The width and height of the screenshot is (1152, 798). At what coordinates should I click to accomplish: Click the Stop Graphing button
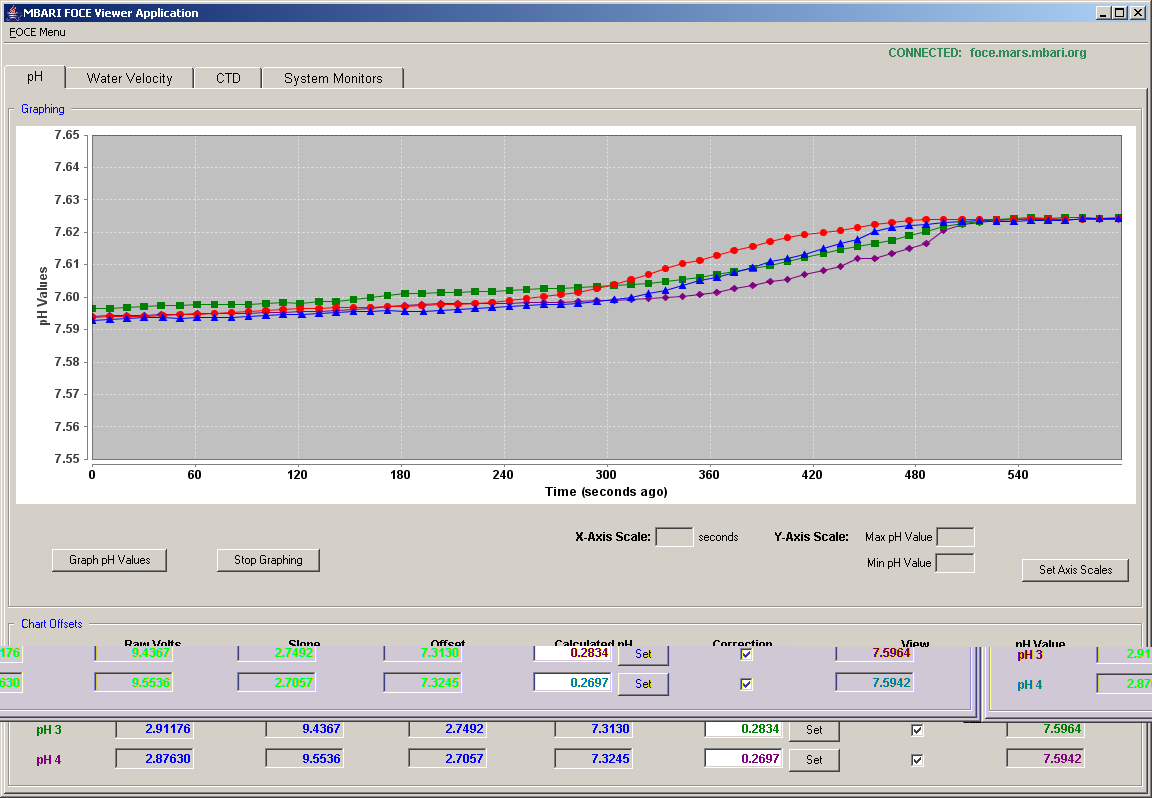click(268, 560)
